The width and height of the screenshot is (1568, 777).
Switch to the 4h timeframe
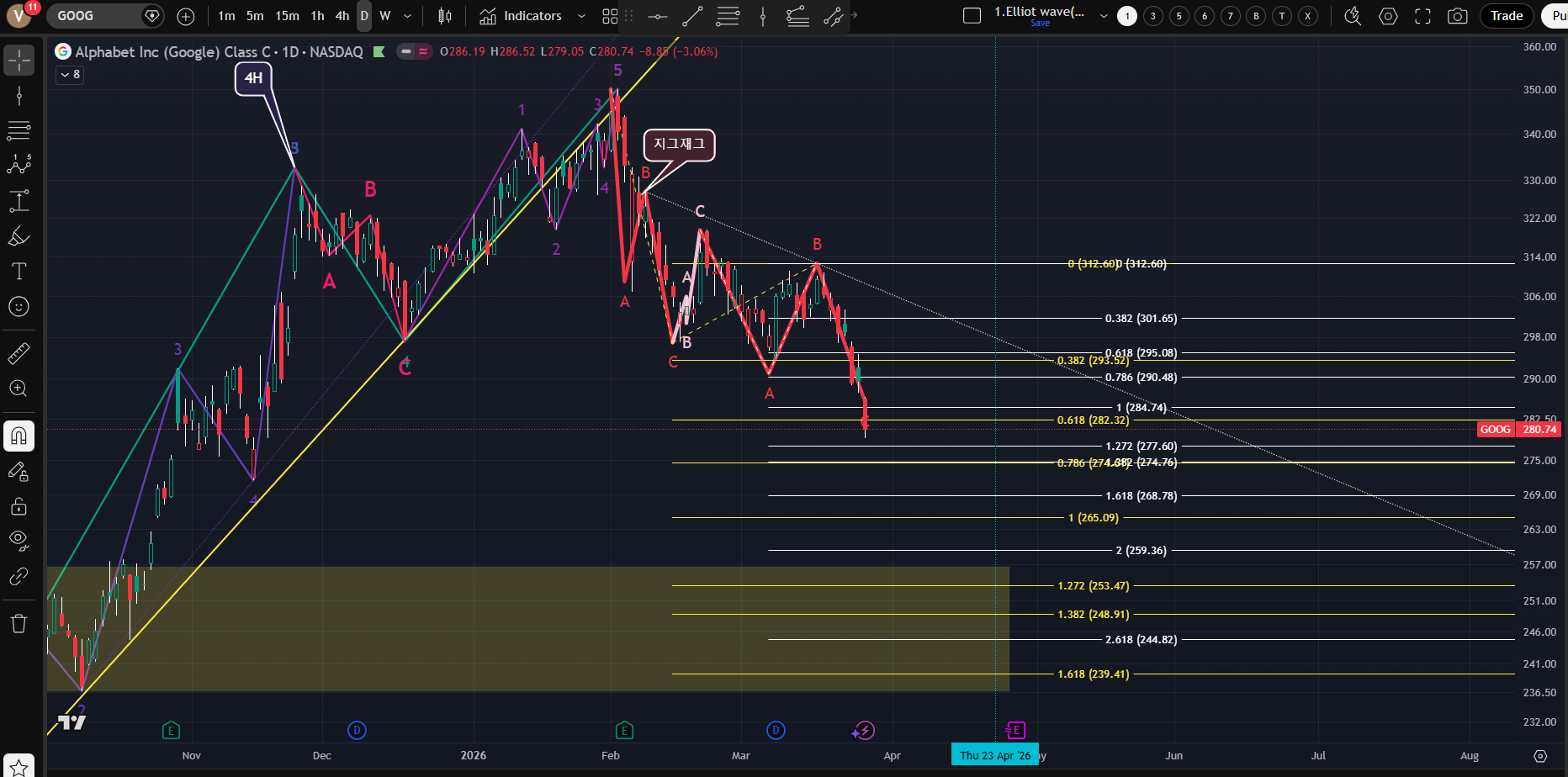pyautogui.click(x=342, y=16)
